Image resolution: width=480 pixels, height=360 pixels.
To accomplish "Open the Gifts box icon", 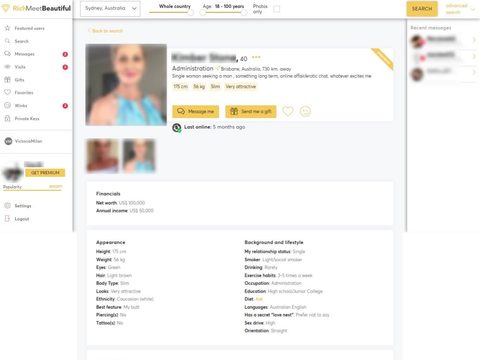I will point(7,80).
